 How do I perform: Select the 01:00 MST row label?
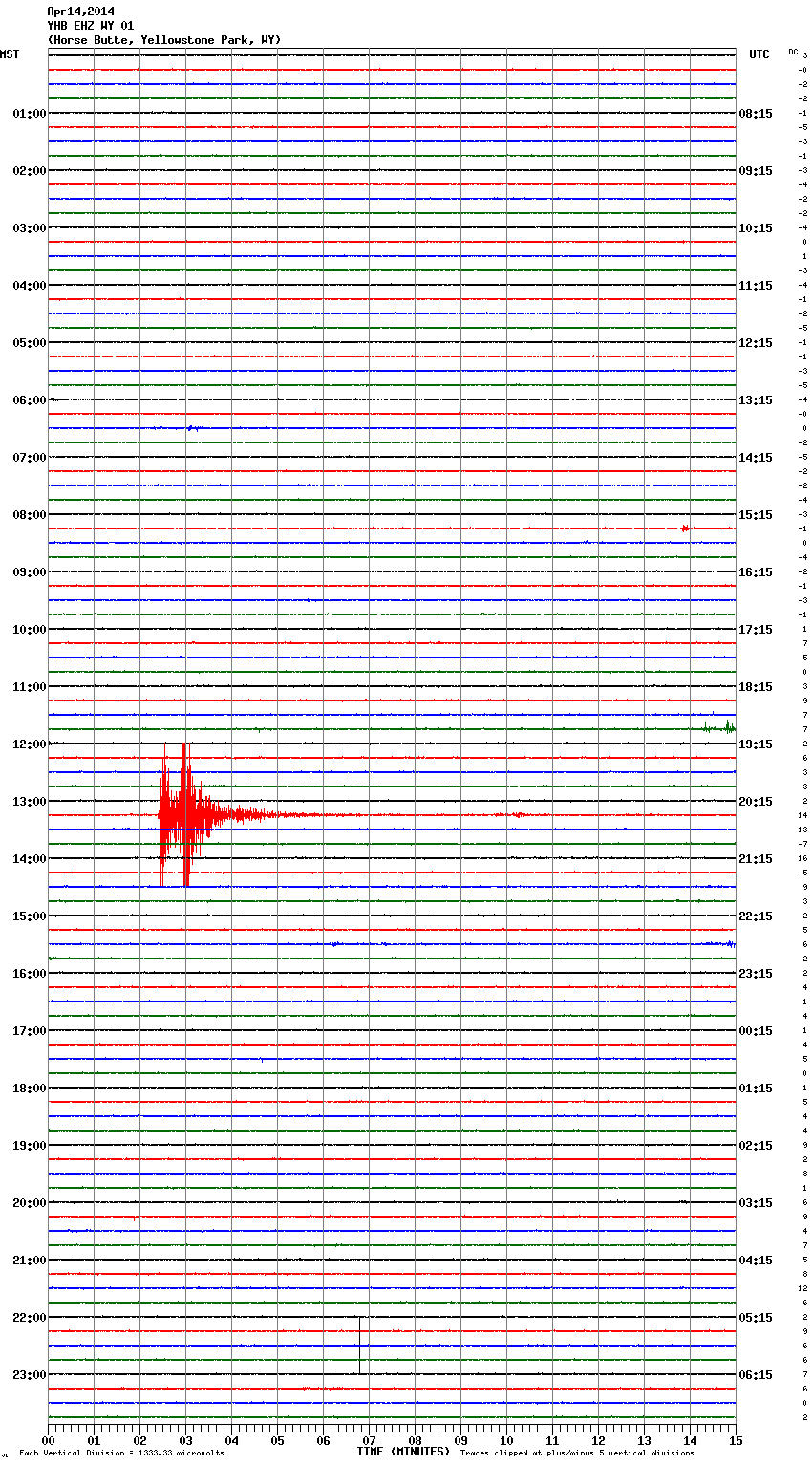click(30, 114)
